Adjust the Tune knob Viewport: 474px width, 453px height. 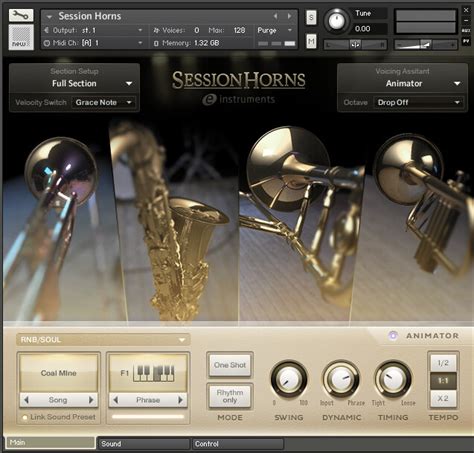pyautogui.click(x=337, y=21)
